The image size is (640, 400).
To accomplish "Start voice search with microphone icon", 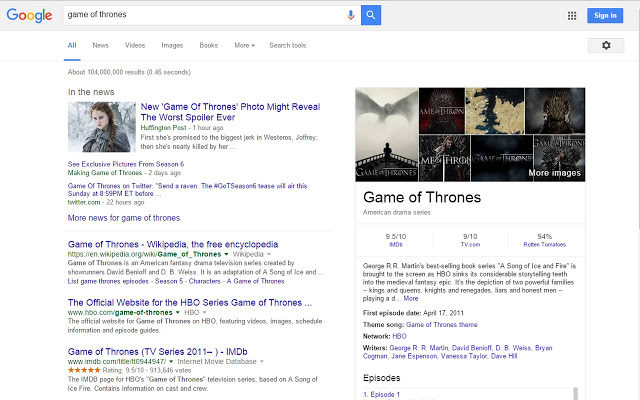I will pos(351,15).
